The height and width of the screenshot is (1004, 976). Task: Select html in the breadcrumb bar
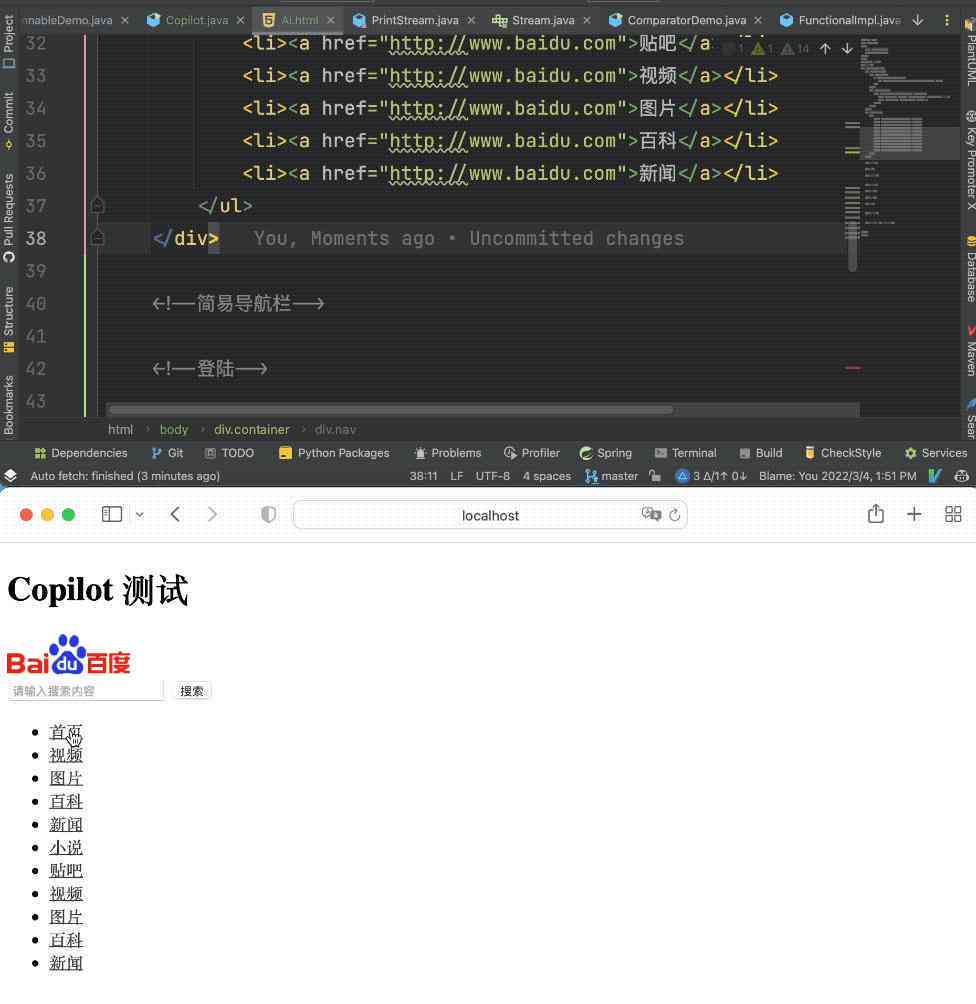click(x=120, y=430)
